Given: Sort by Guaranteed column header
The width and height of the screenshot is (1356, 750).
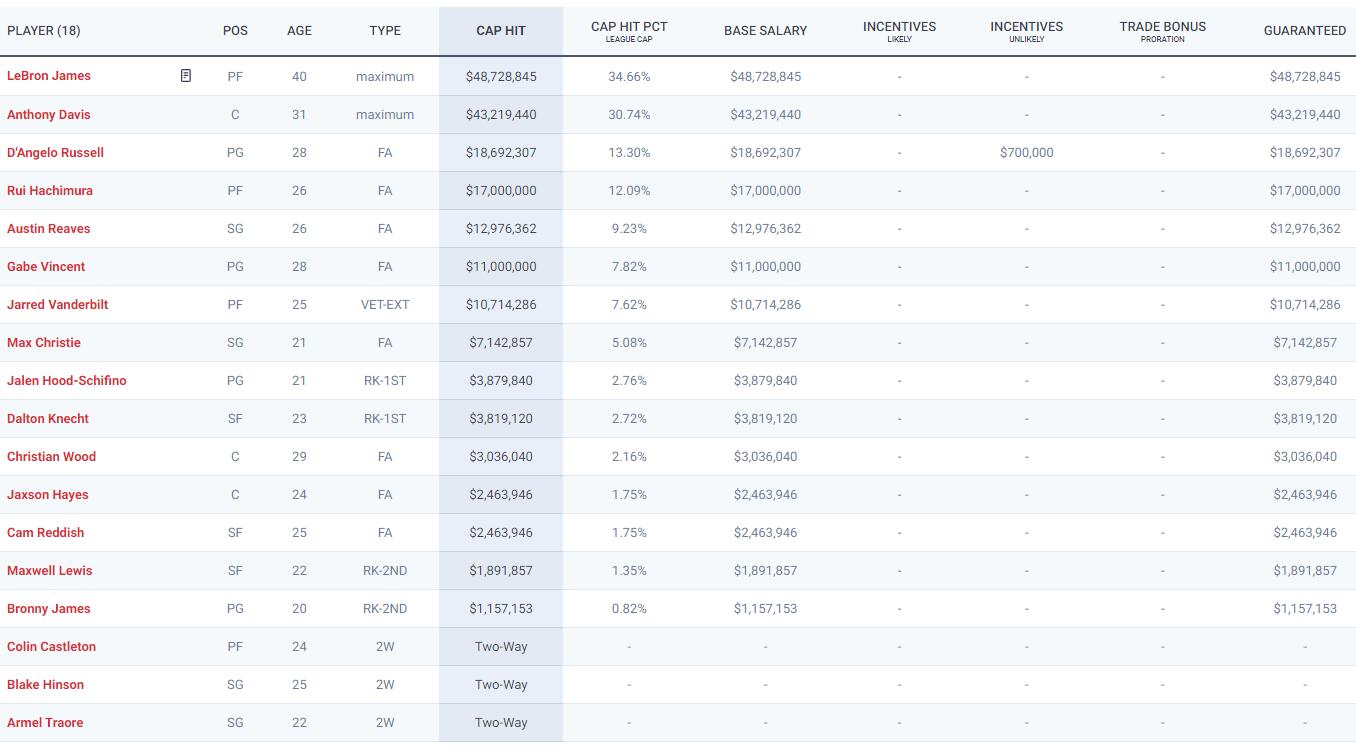Looking at the screenshot, I should [1304, 31].
